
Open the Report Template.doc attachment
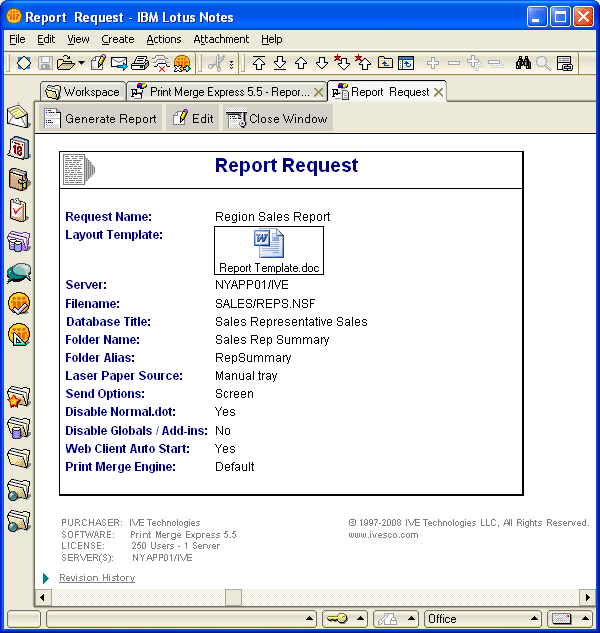(269, 251)
